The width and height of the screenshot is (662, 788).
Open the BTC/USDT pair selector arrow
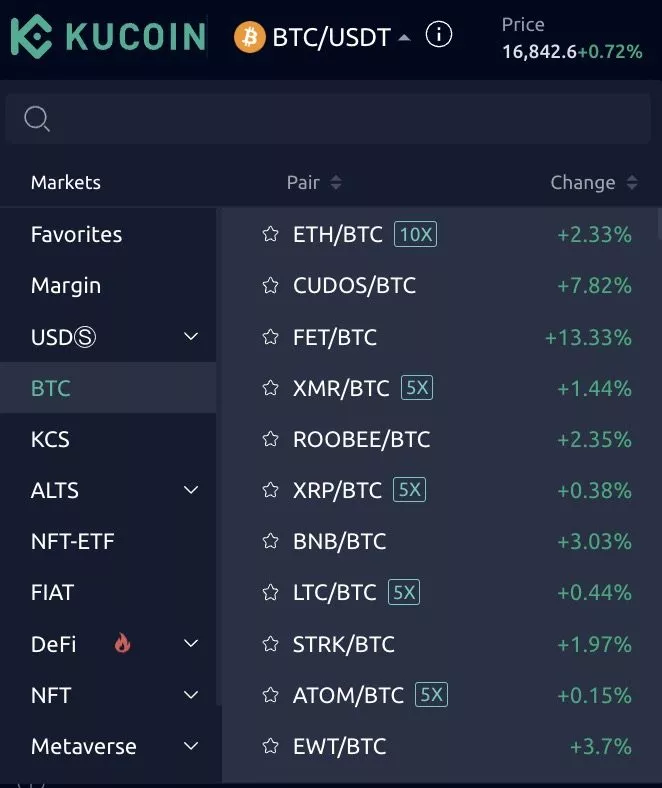[x=404, y=38]
